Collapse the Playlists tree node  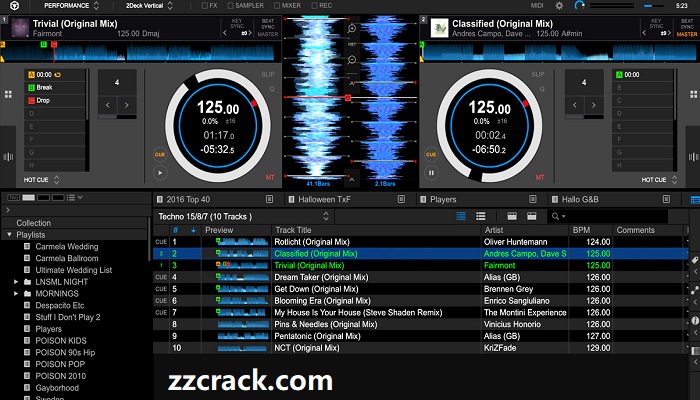point(9,234)
